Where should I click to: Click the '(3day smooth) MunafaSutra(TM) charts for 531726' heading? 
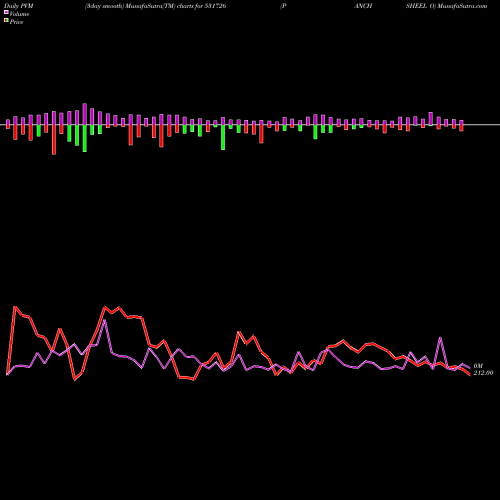coord(155,6)
